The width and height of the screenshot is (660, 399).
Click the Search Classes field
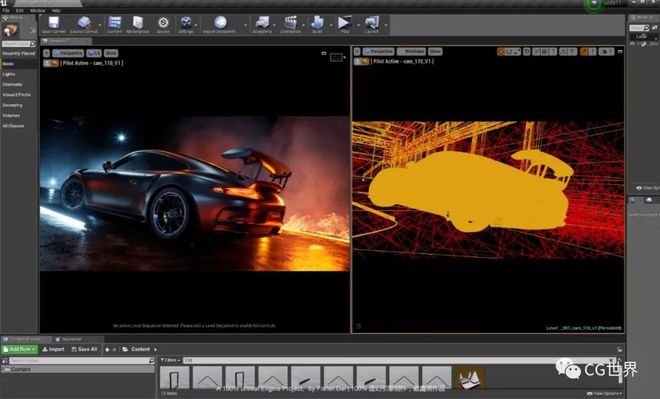(x=19, y=44)
